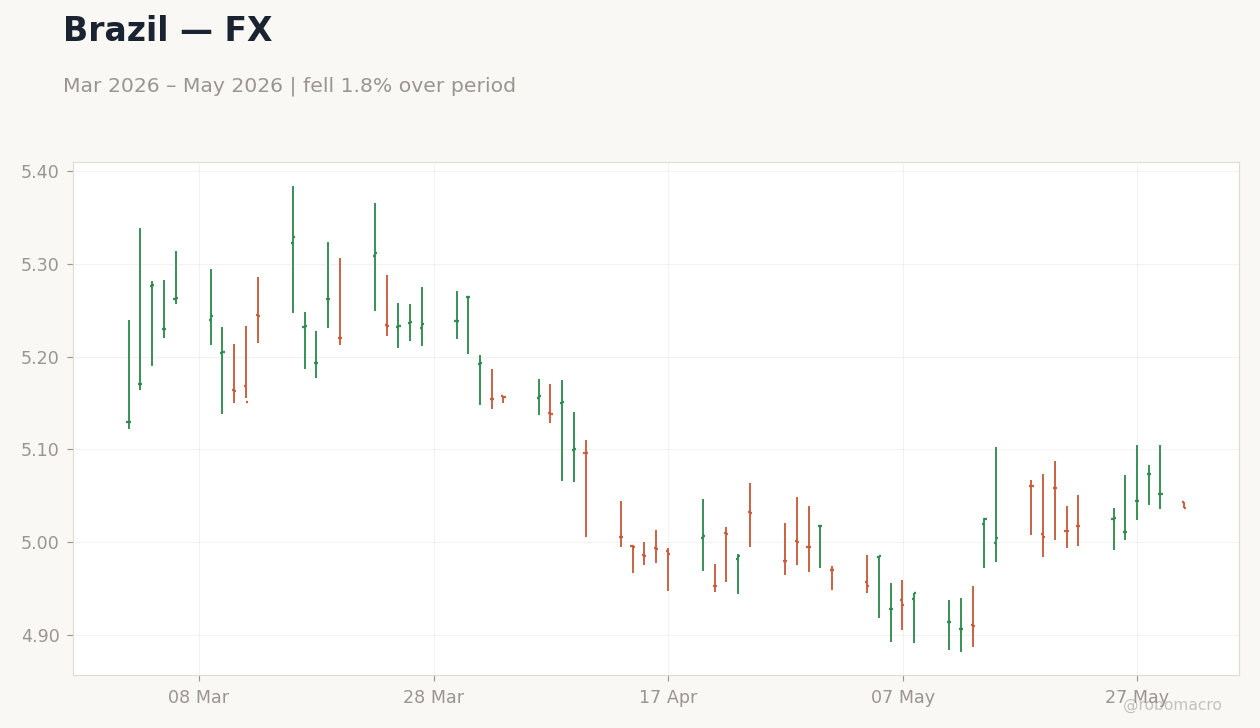The width and height of the screenshot is (1260, 728).
Task: Select the first green bar starting near 5.13
Action: 129,374
